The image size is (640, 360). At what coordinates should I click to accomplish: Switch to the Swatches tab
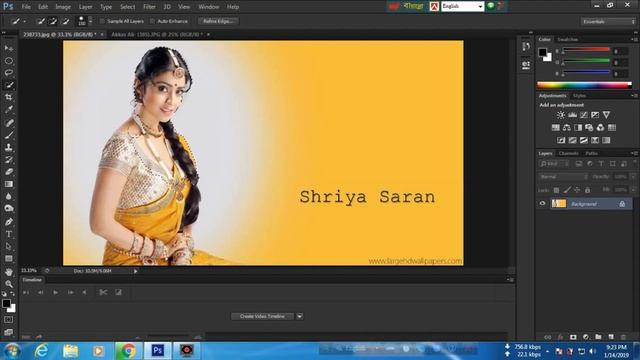coord(567,40)
